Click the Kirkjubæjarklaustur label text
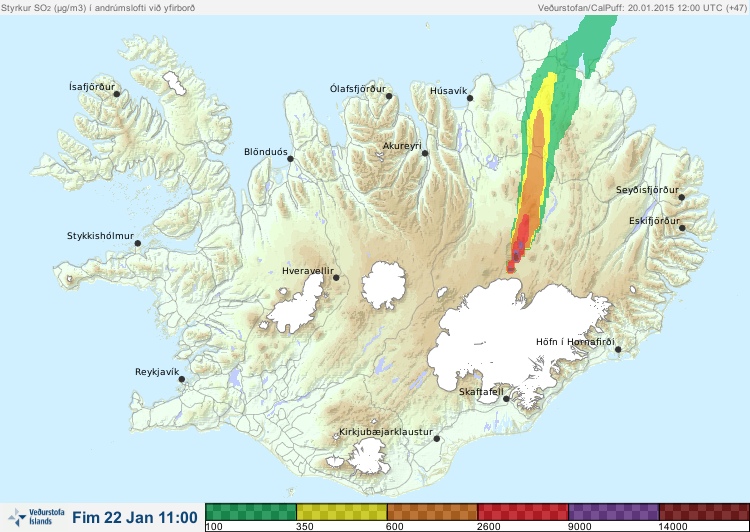The width and height of the screenshot is (750, 532). click(386, 432)
